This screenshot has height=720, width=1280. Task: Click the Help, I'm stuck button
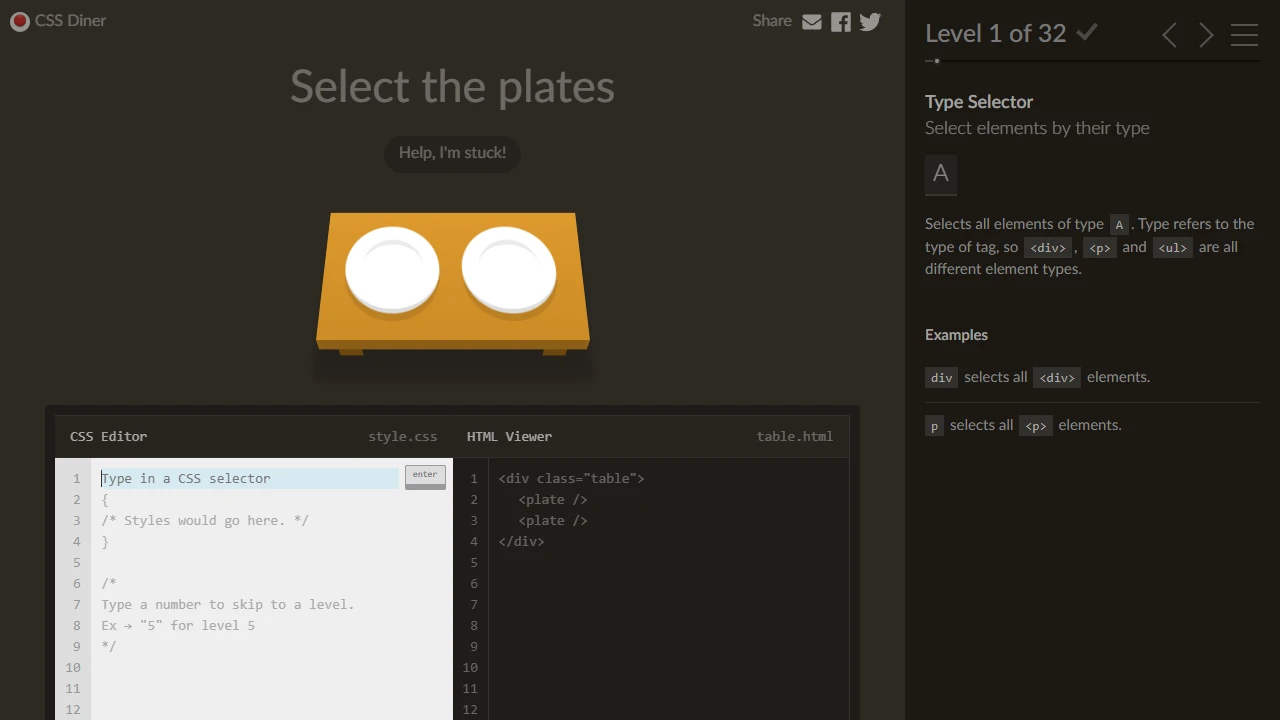tap(452, 153)
